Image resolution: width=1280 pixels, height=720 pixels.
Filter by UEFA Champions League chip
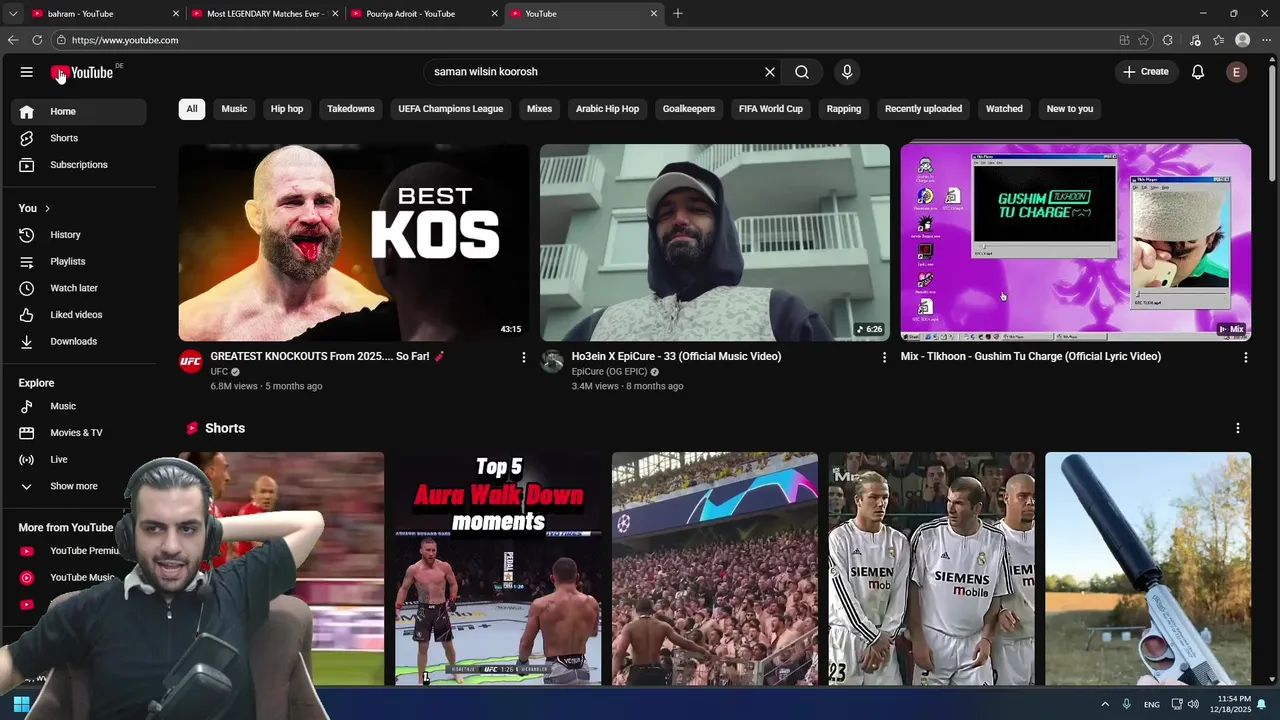[451, 109]
